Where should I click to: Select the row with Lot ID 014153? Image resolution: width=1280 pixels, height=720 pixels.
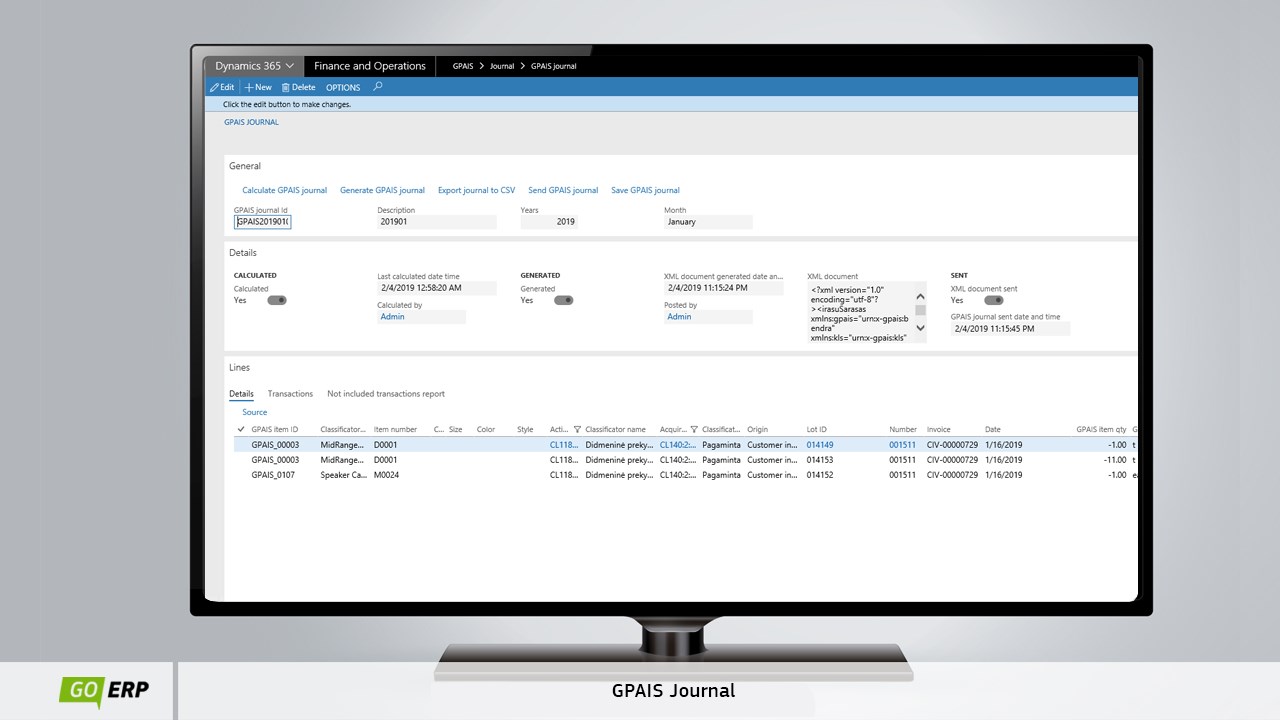[685, 460]
